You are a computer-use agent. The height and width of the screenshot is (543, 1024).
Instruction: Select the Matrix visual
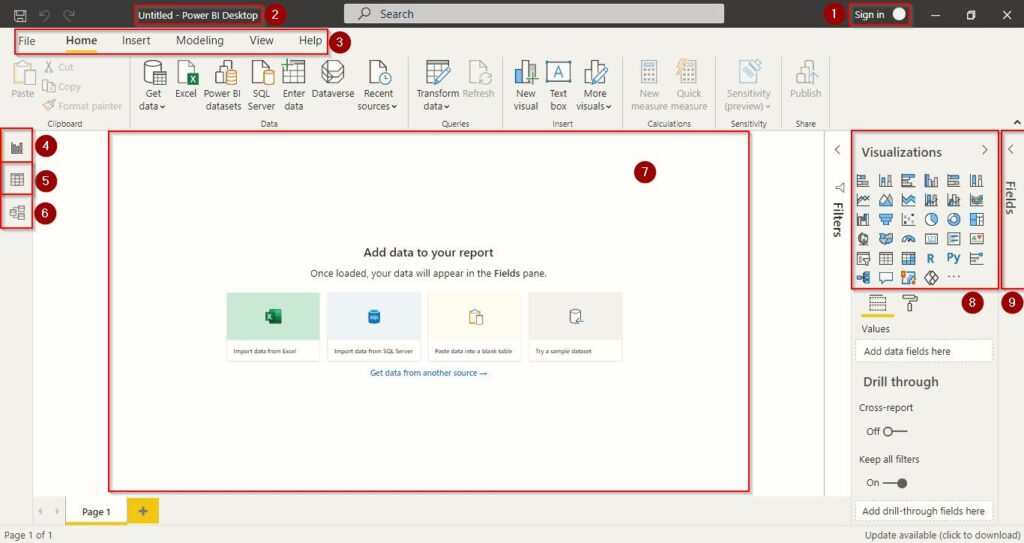click(908, 259)
